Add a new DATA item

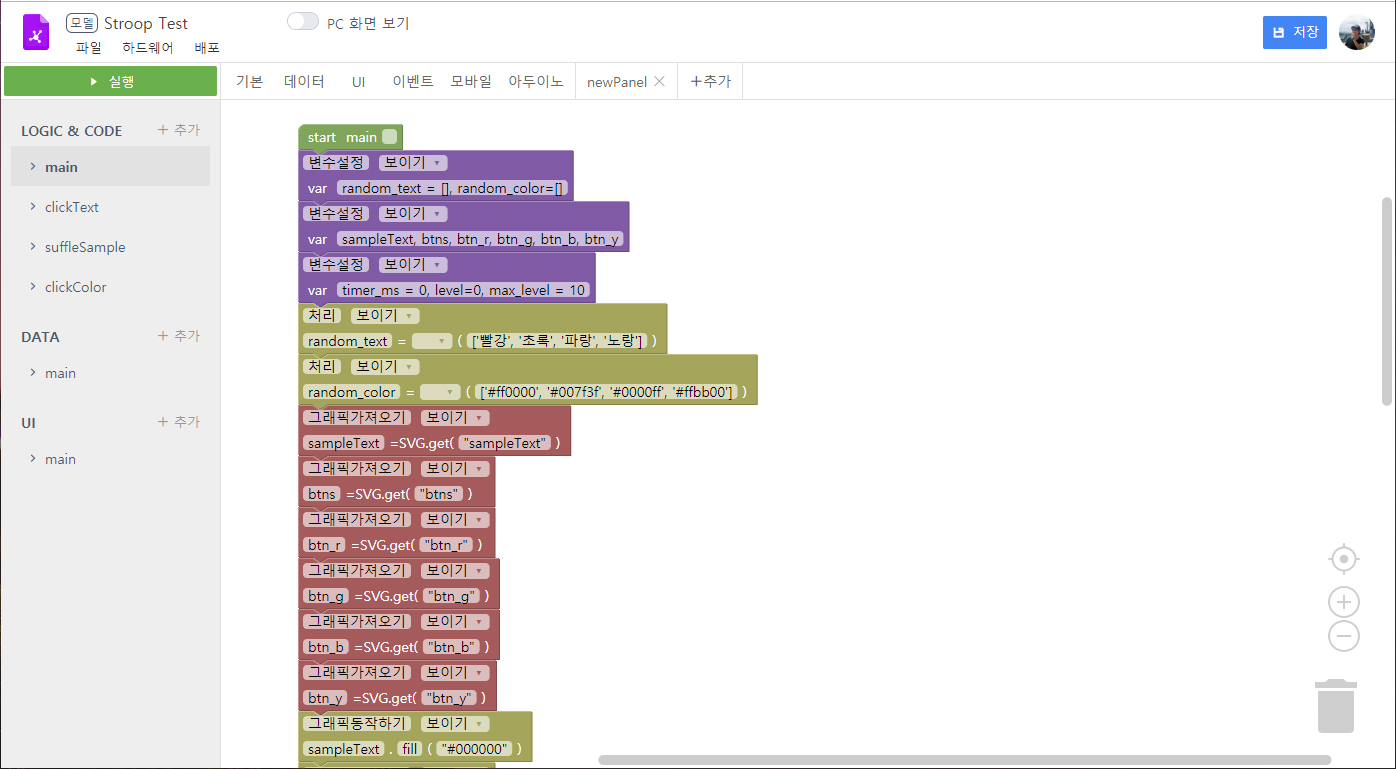(x=179, y=336)
